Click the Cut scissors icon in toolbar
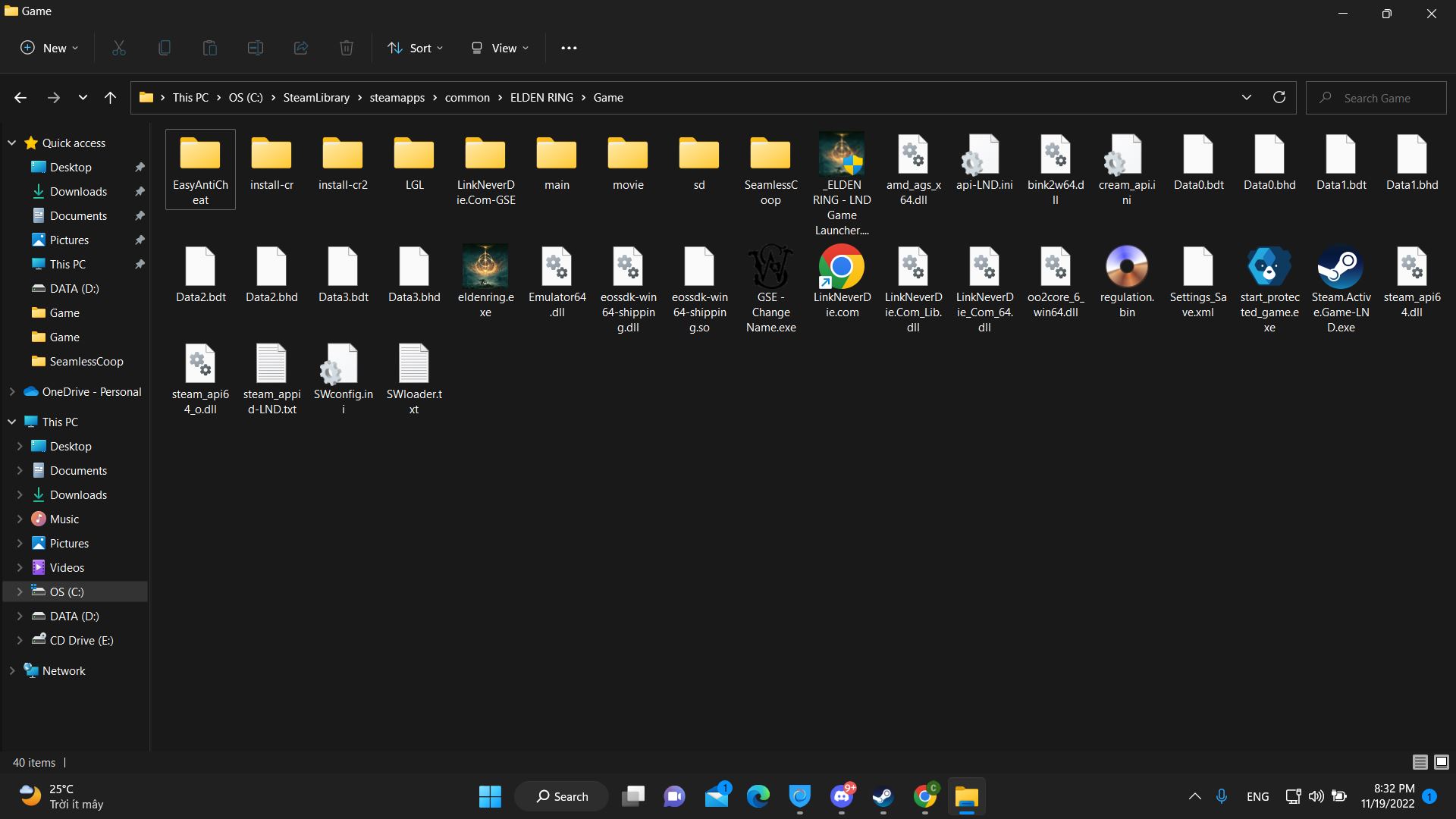 click(119, 48)
